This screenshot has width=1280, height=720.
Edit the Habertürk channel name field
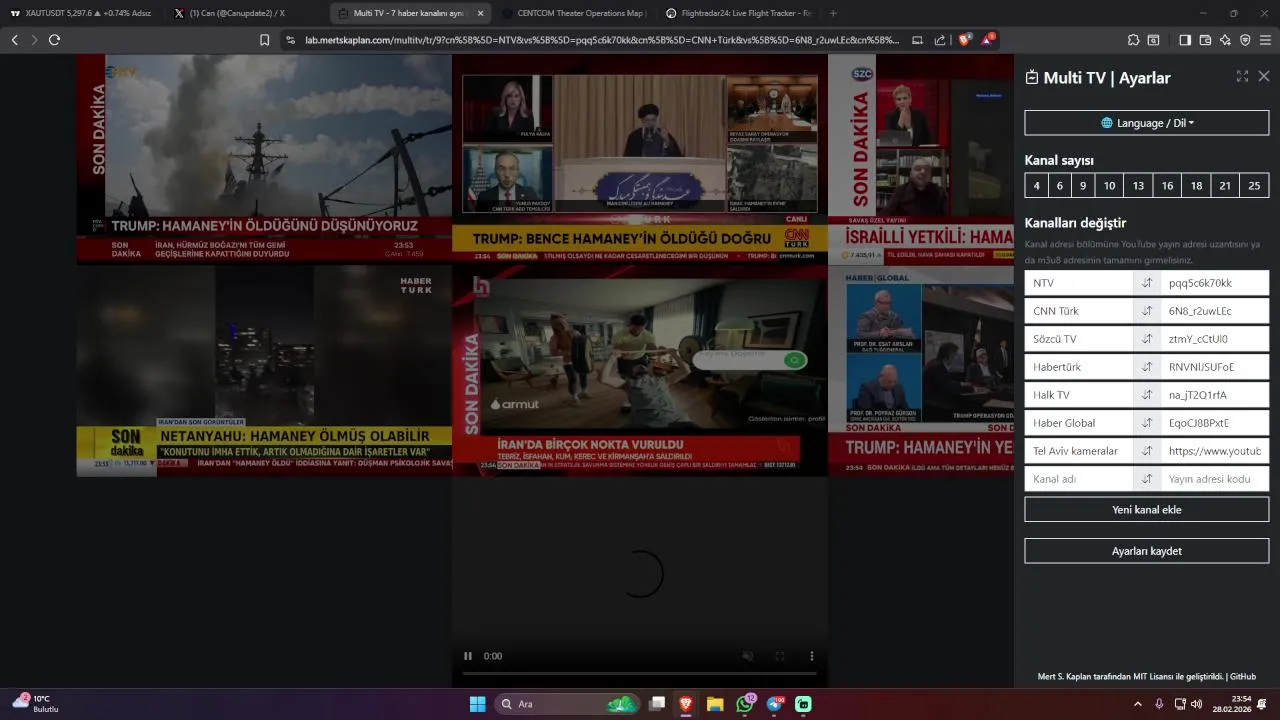[1079, 367]
